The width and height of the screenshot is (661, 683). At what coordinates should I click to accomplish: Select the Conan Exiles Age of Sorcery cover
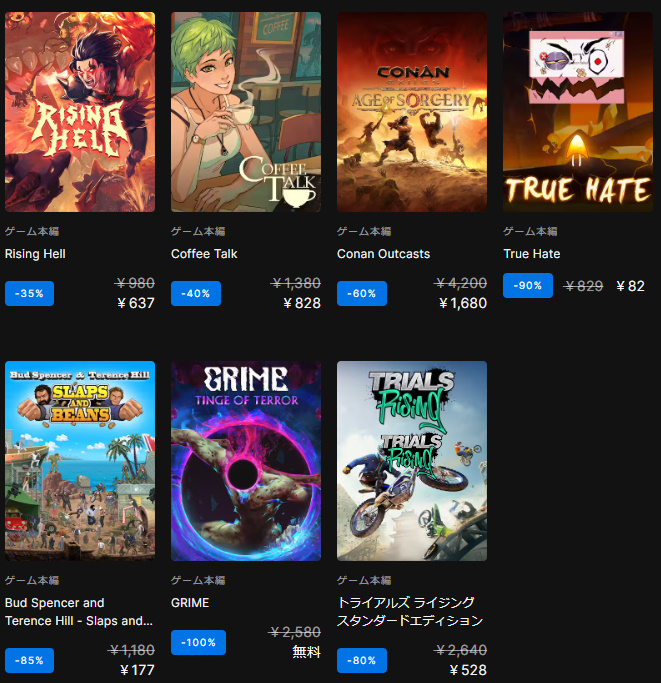click(x=412, y=112)
